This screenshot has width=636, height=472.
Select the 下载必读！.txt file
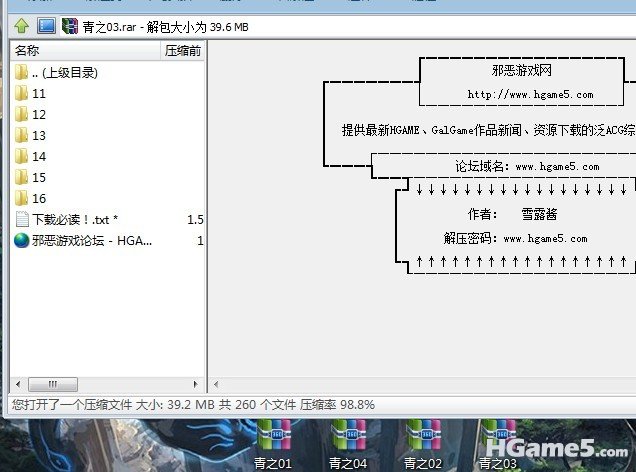[x=74, y=219]
